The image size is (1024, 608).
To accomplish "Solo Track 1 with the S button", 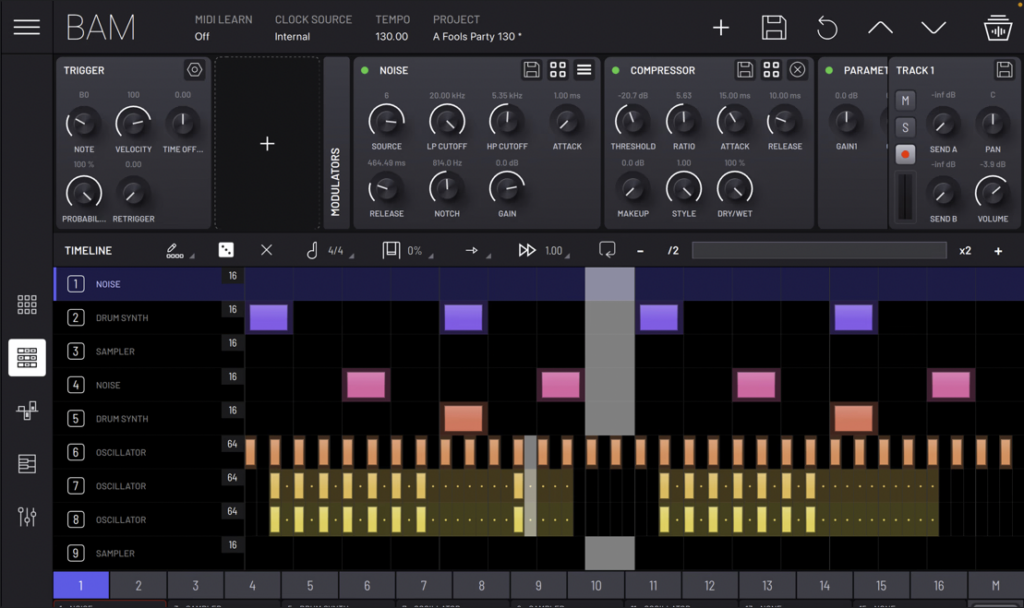I will click(905, 128).
